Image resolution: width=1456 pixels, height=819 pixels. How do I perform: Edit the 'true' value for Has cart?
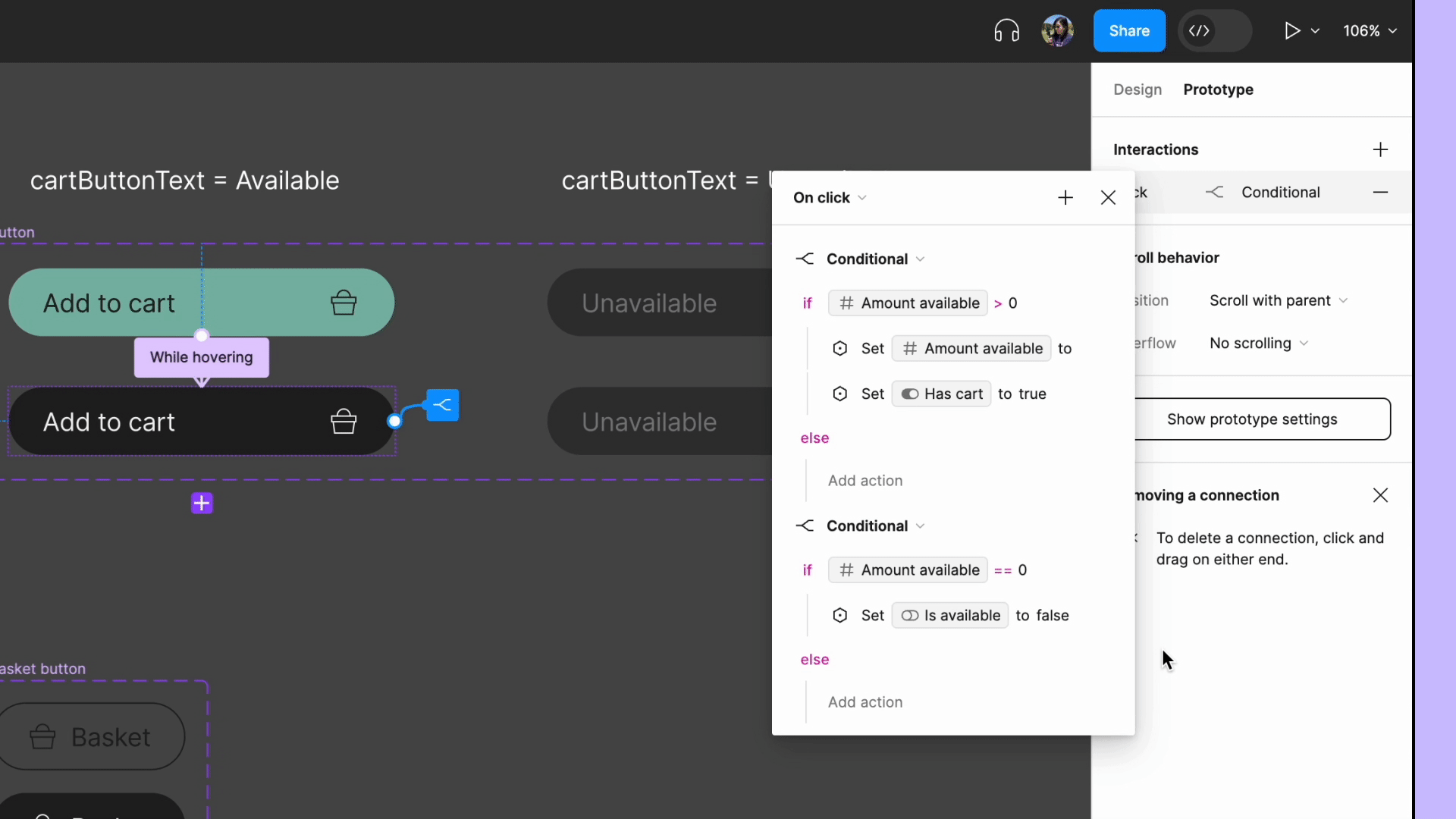[1032, 394]
